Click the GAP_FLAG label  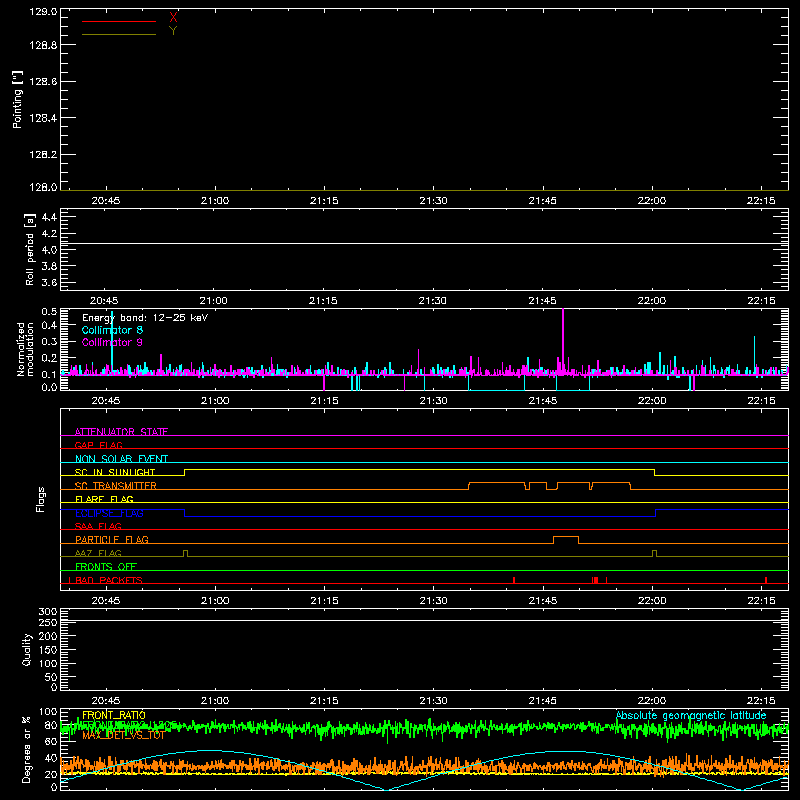point(98,445)
